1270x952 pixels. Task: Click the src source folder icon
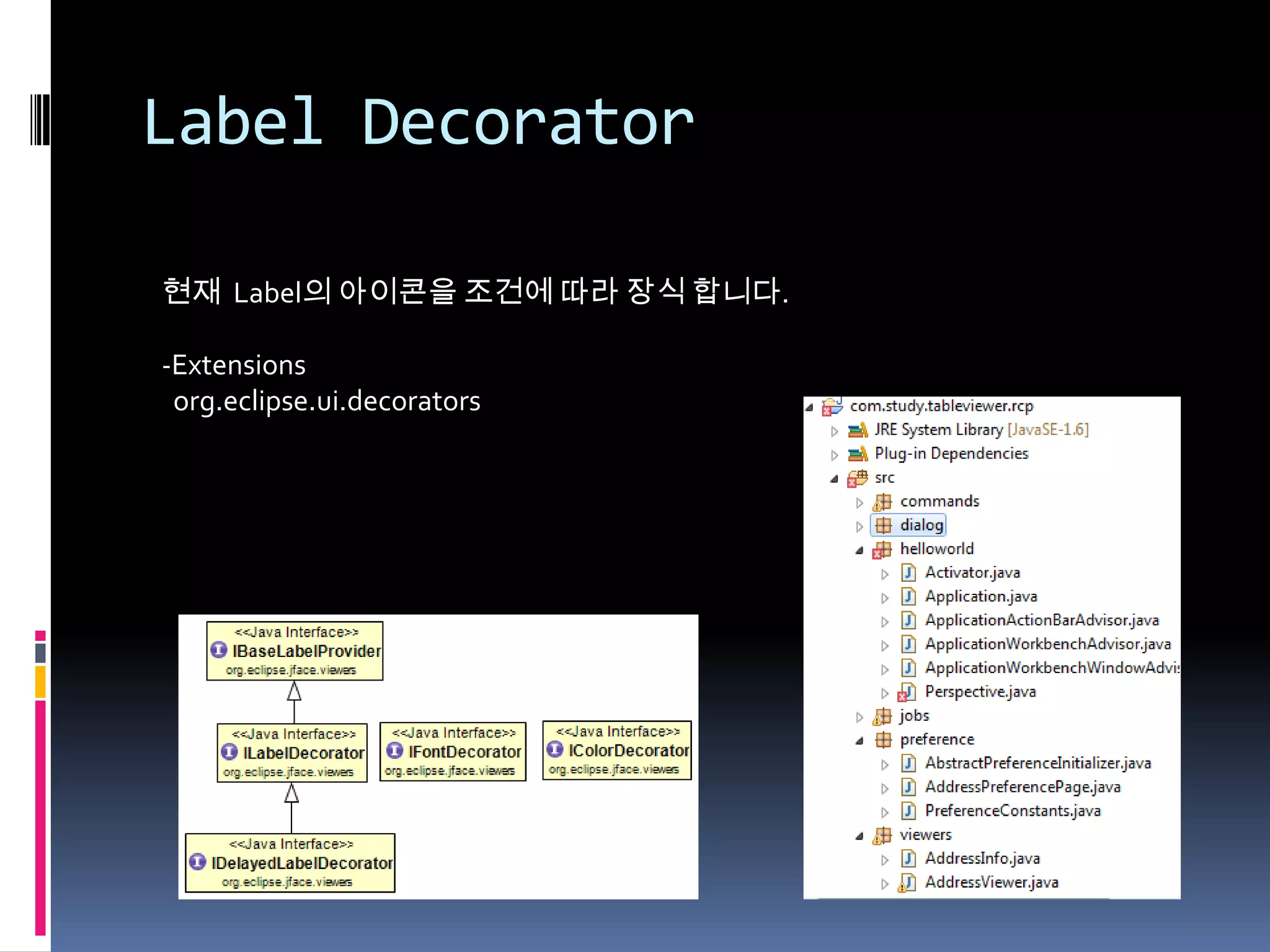tap(858, 478)
